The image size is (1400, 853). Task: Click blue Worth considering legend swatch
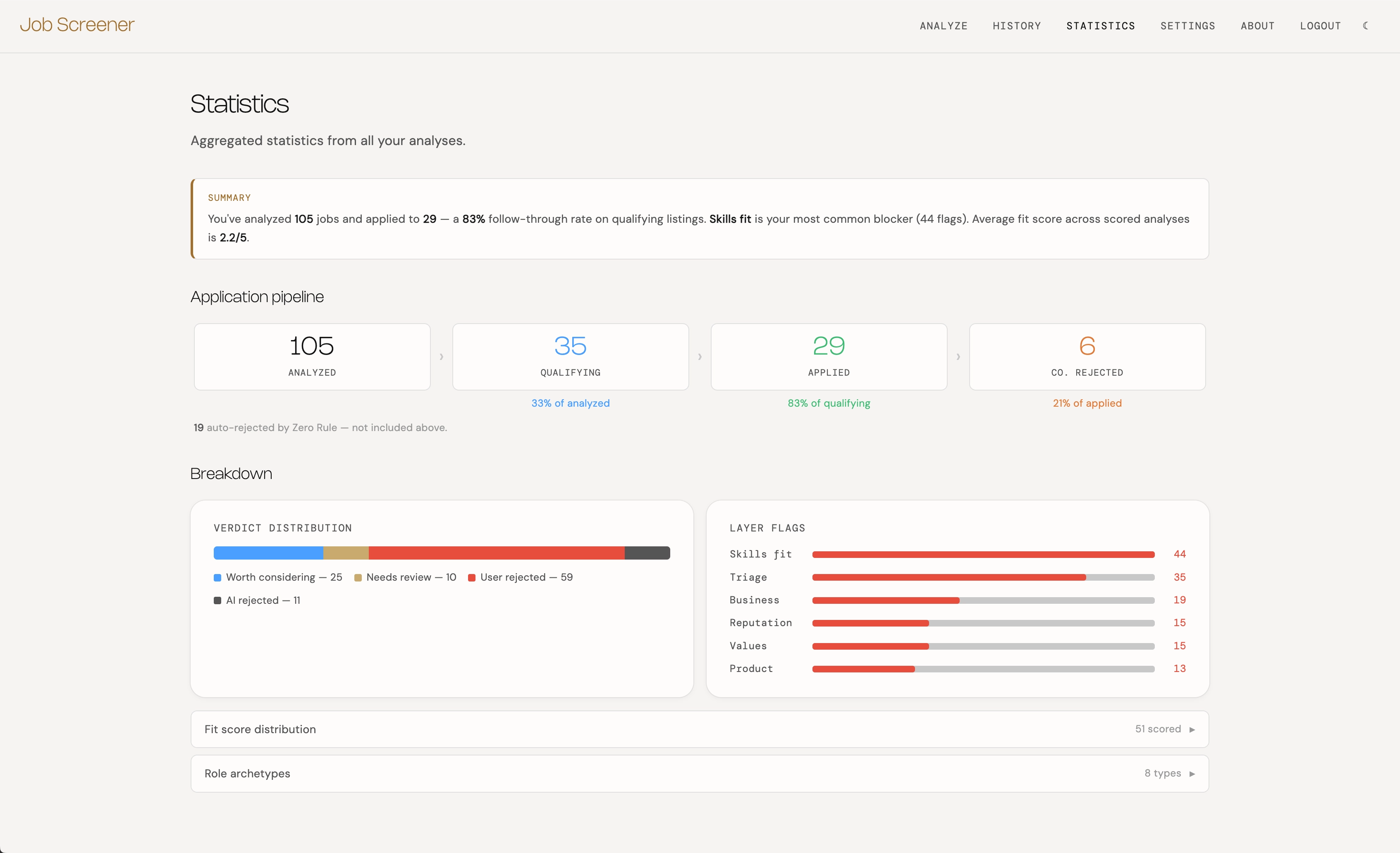[x=217, y=578]
